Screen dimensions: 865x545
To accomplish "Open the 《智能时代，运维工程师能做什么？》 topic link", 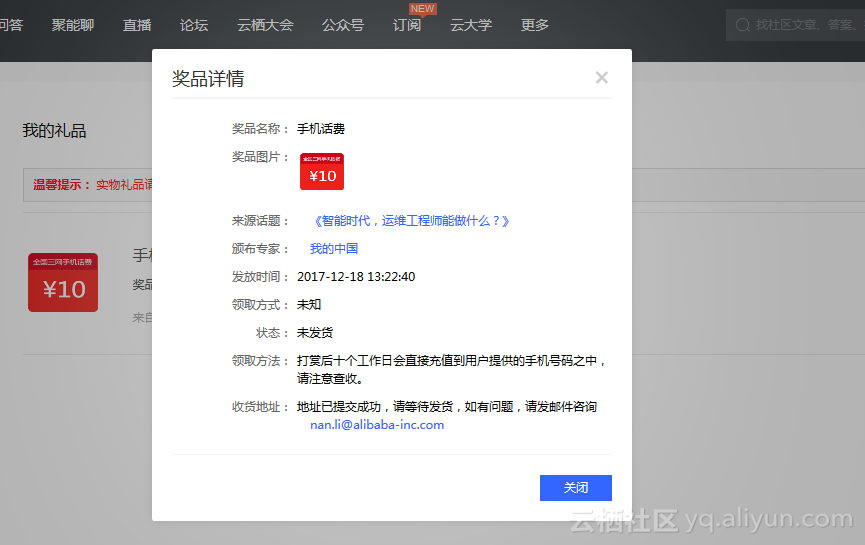I will click(411, 221).
